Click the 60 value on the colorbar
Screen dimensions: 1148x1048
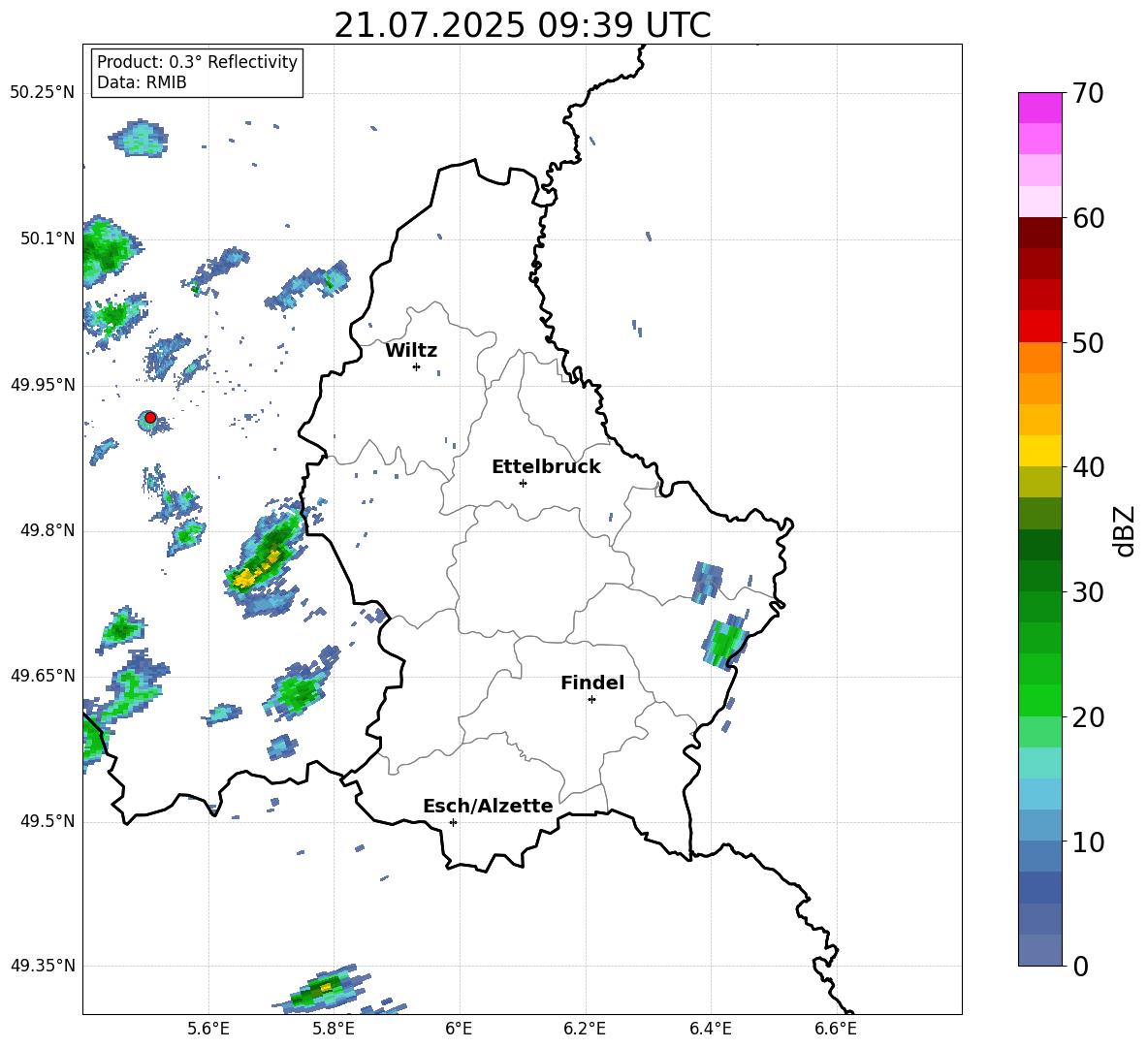pos(1087,218)
